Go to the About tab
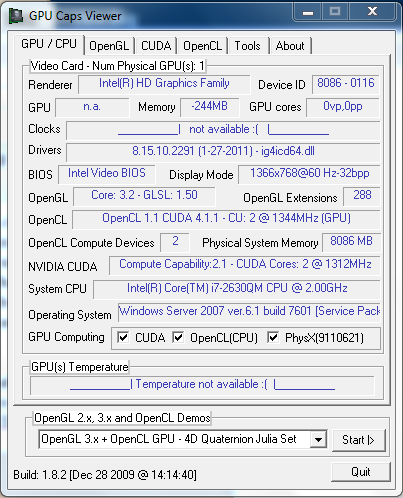403x498 pixels. 290,46
